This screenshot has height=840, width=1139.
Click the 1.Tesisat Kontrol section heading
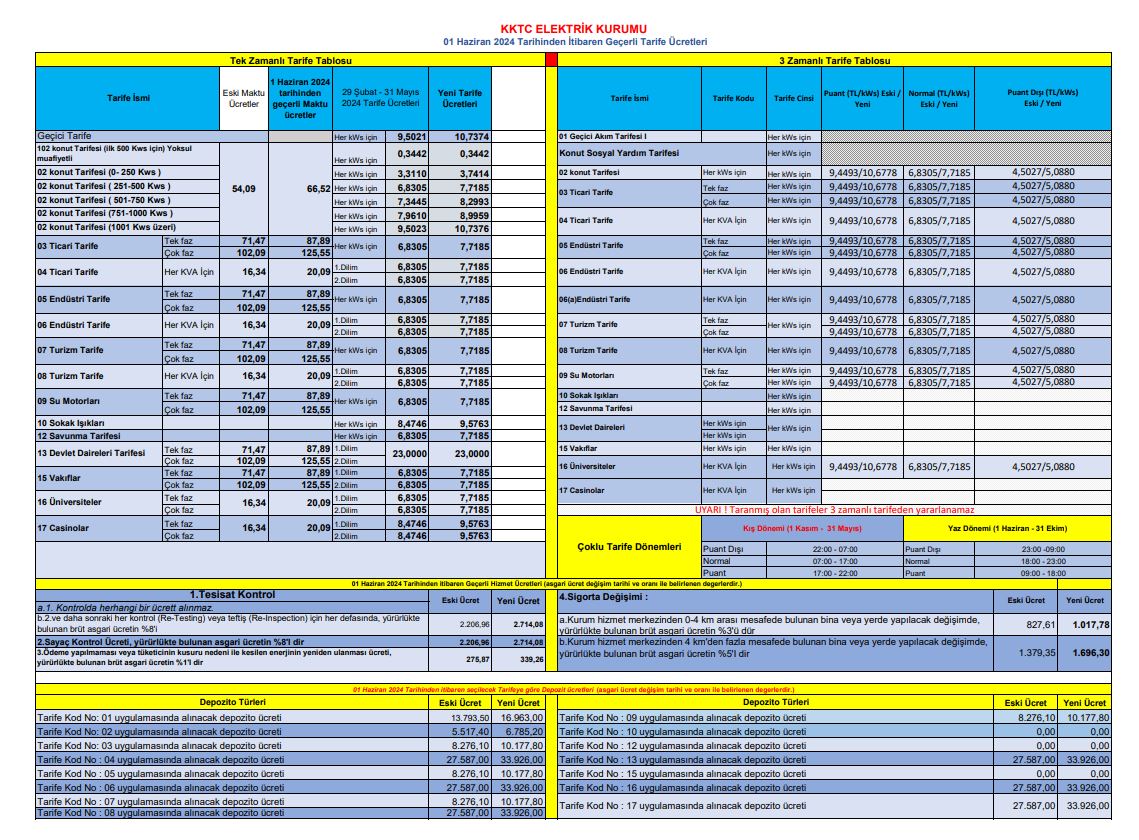[x=232, y=595]
